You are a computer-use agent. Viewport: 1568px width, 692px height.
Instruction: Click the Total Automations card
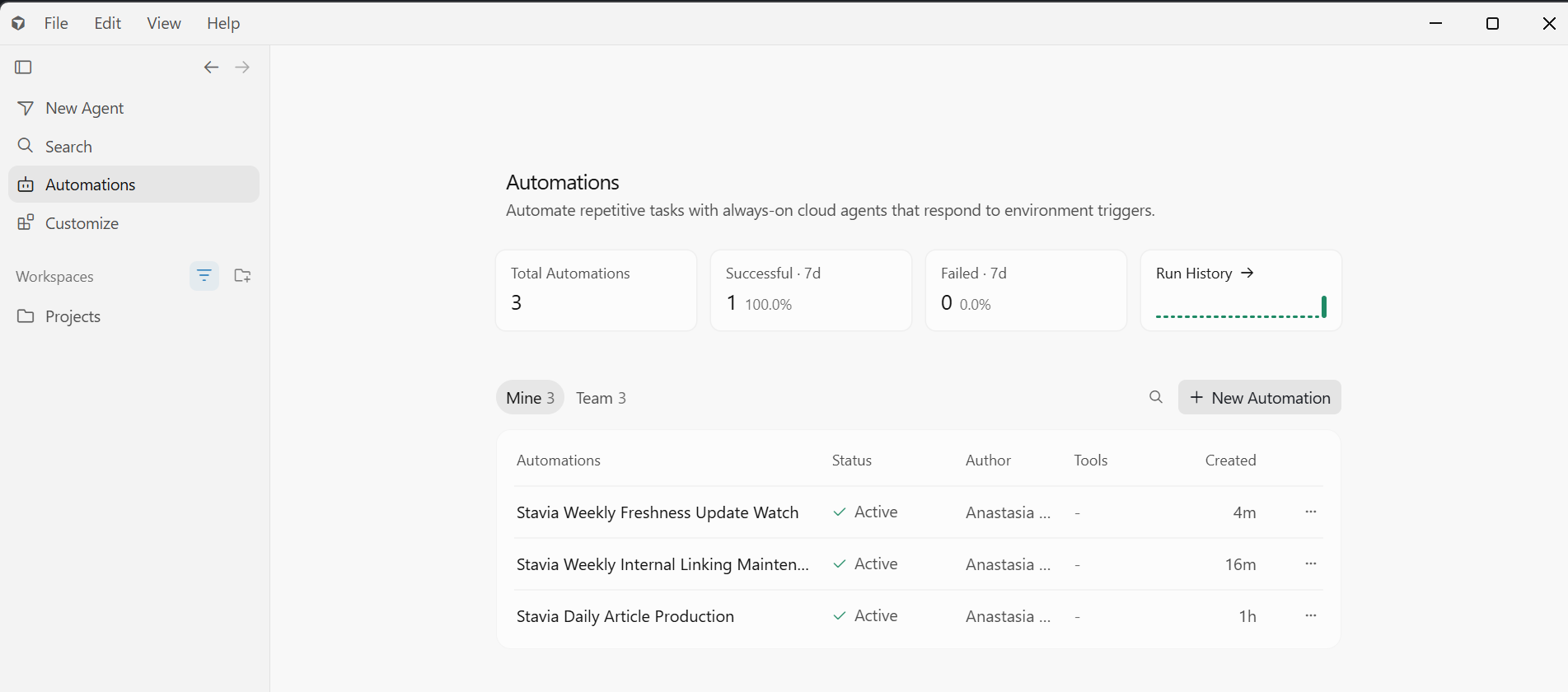(x=596, y=291)
